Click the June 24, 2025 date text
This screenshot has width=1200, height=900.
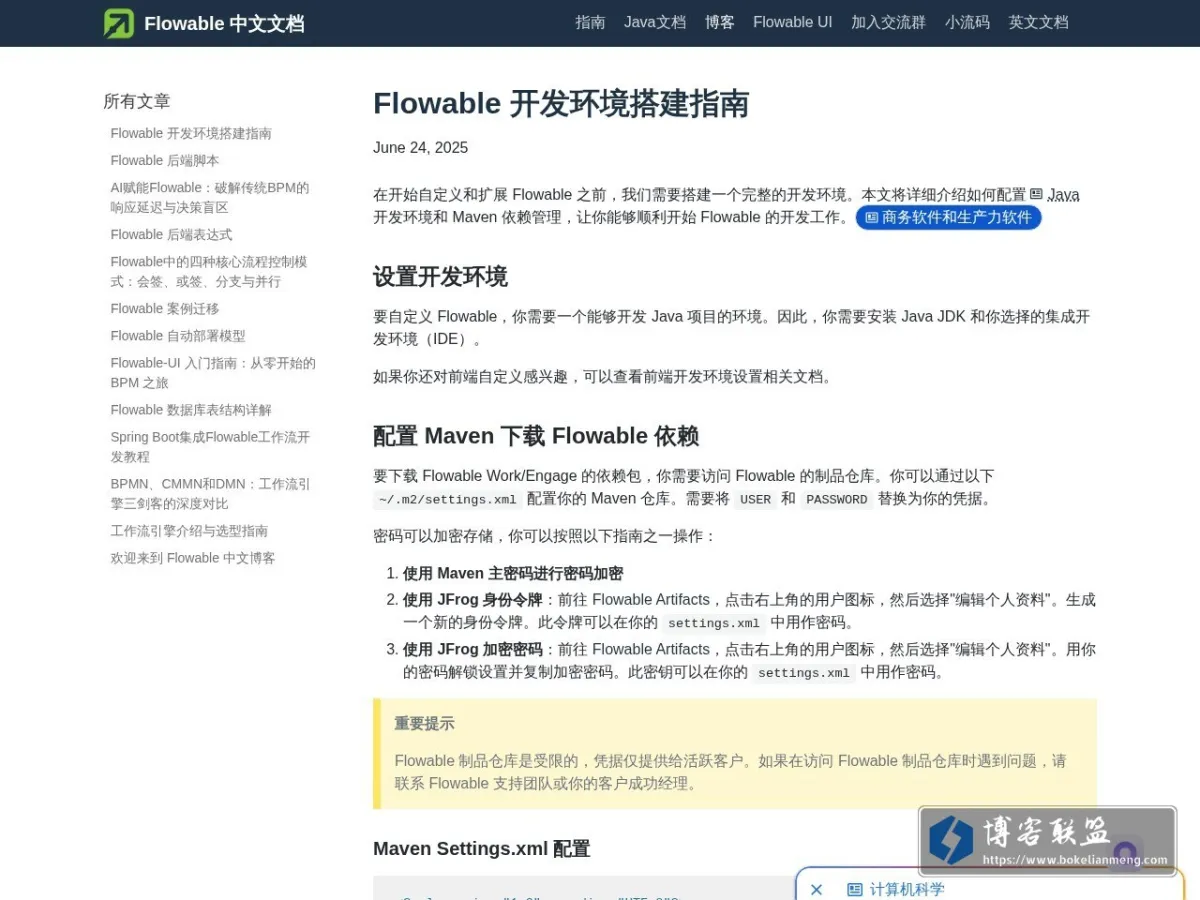pyautogui.click(x=420, y=148)
